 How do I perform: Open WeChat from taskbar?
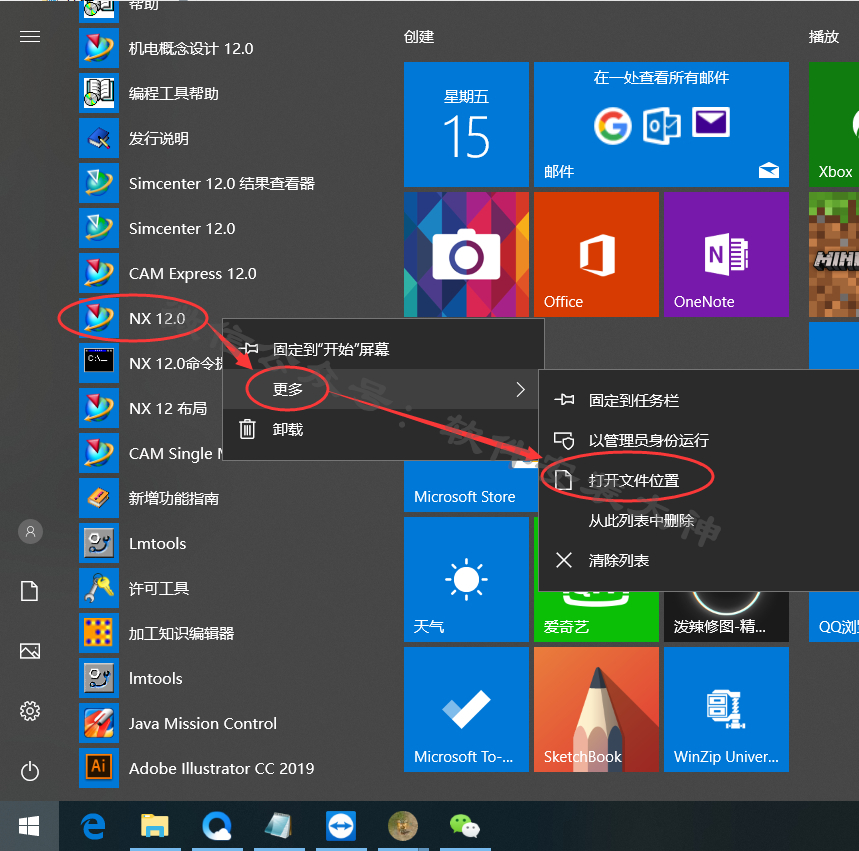tap(465, 826)
